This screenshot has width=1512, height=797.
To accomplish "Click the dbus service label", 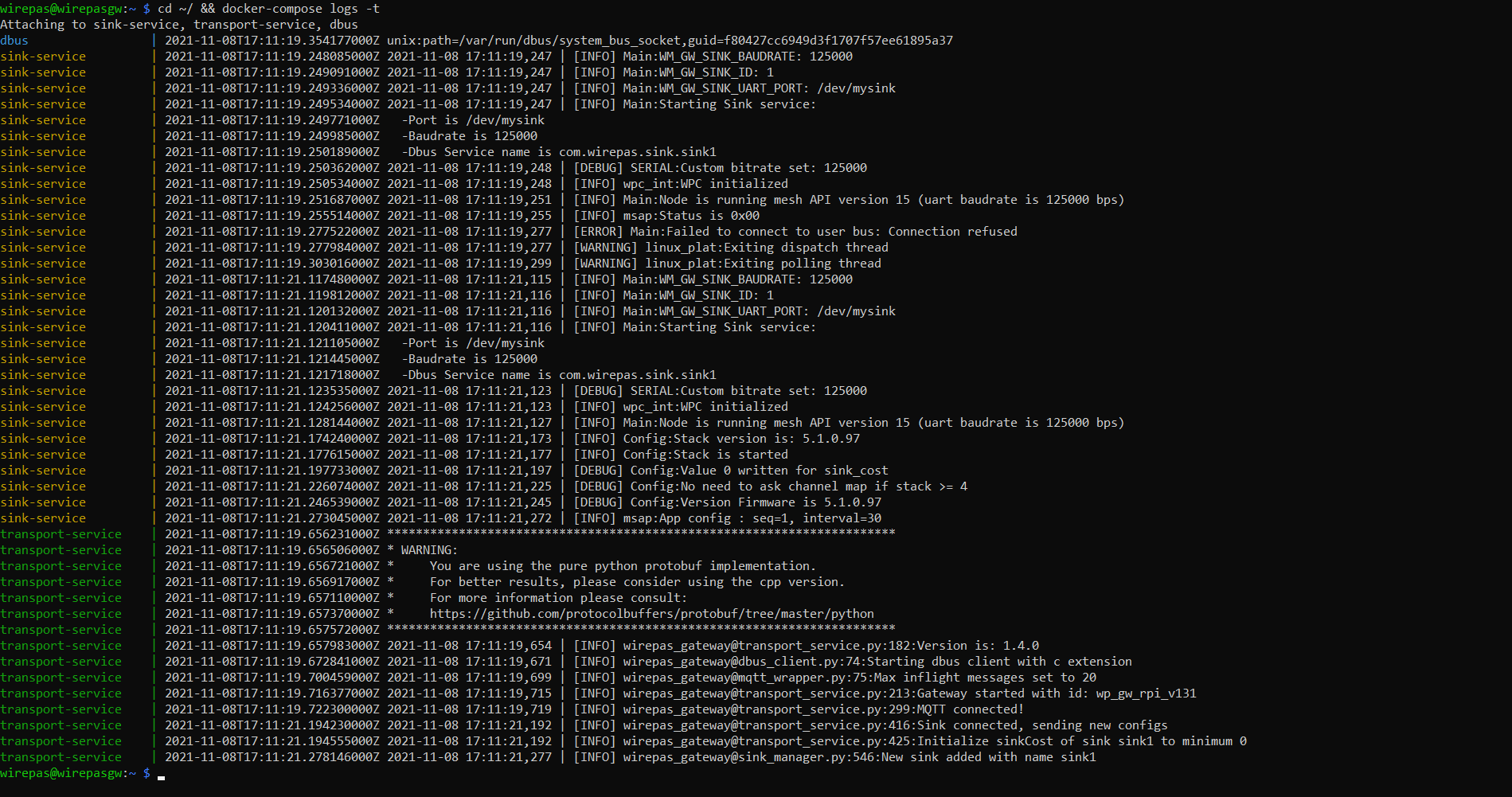I will 14,41.
